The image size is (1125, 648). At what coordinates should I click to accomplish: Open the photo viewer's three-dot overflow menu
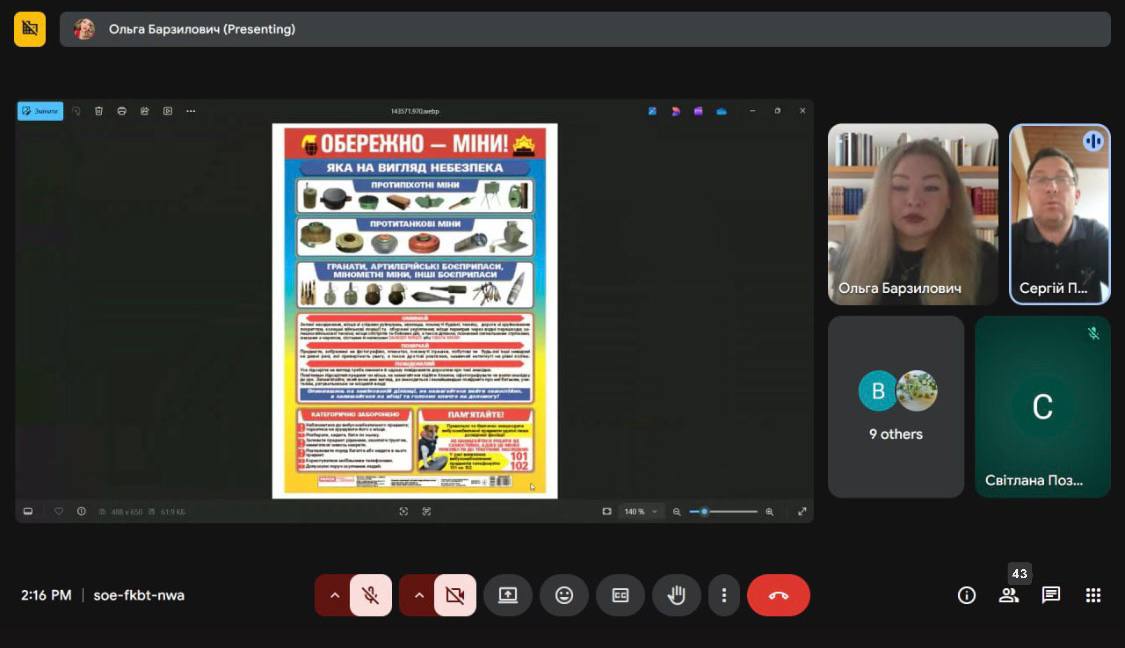pos(191,111)
